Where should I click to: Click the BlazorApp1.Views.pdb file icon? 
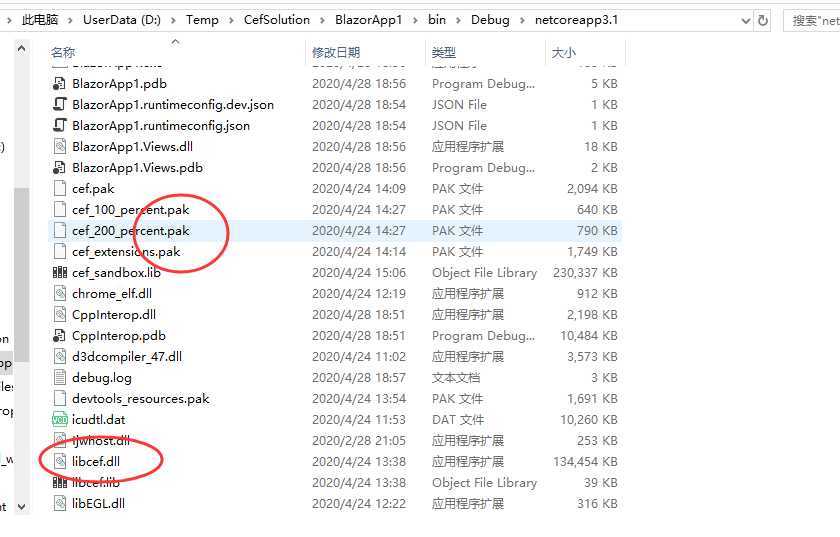[59, 168]
